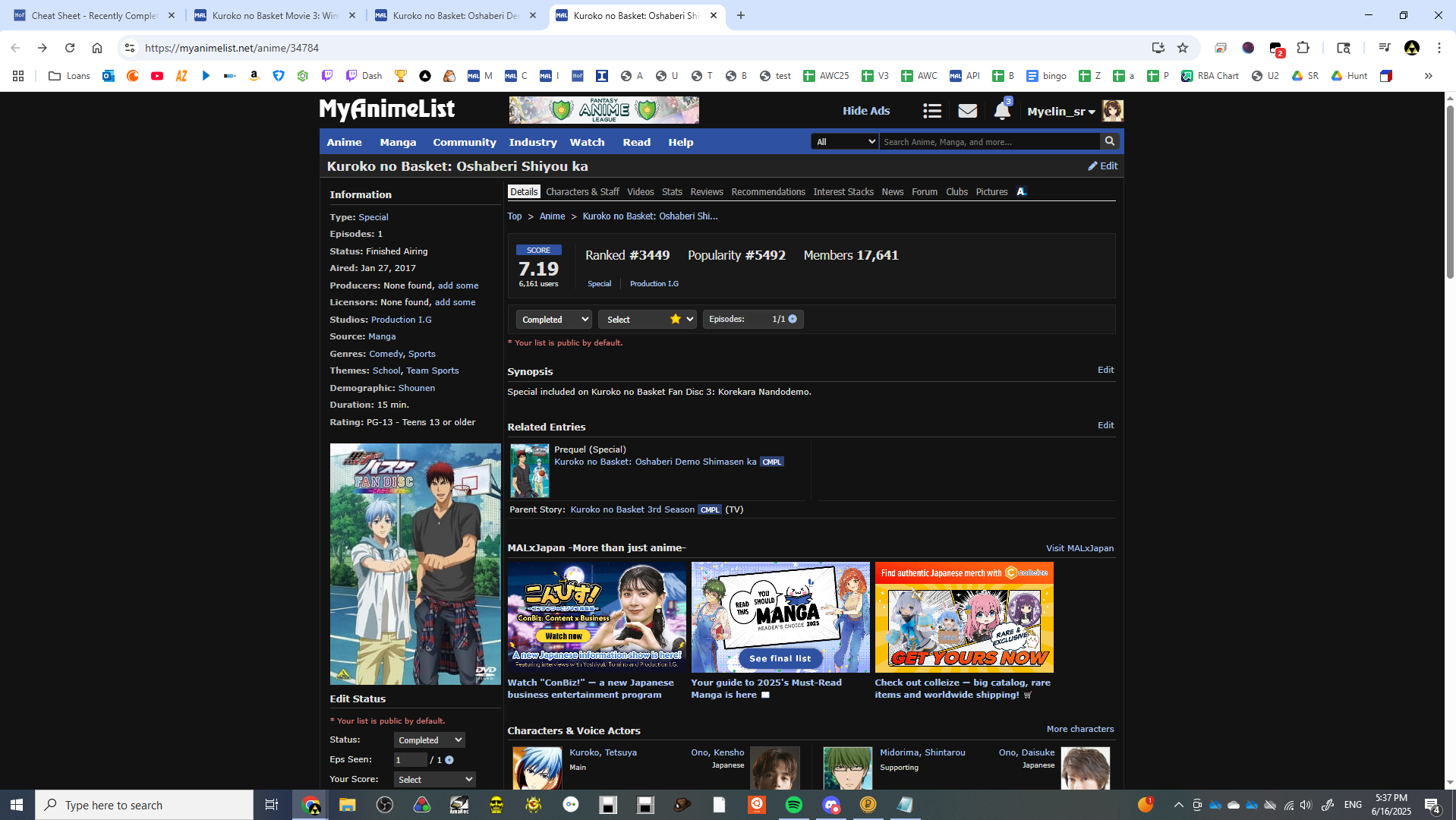Click add some link for Producers
Viewport: 1456px width, 820px height.
(x=458, y=285)
